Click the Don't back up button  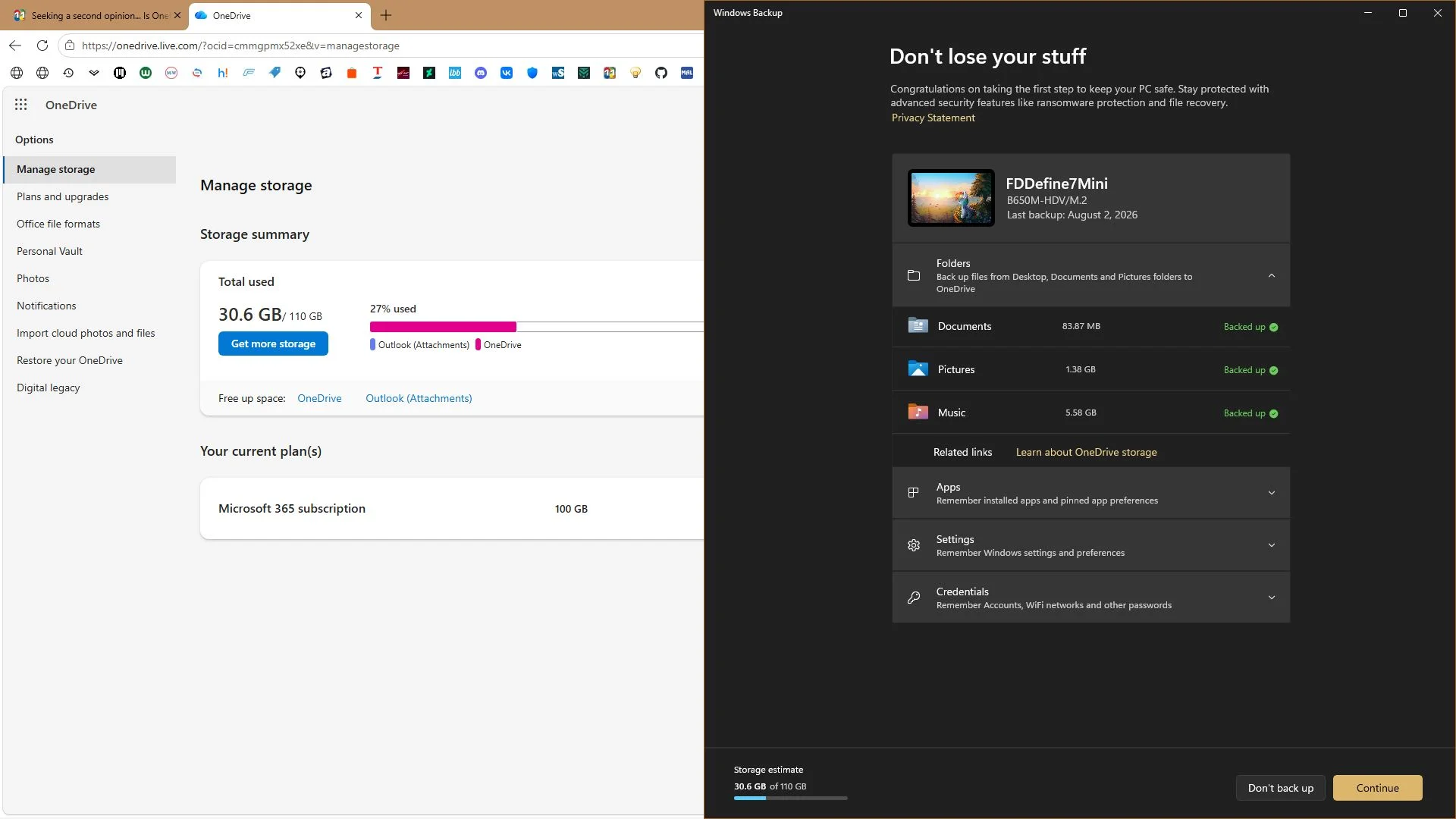click(1281, 788)
